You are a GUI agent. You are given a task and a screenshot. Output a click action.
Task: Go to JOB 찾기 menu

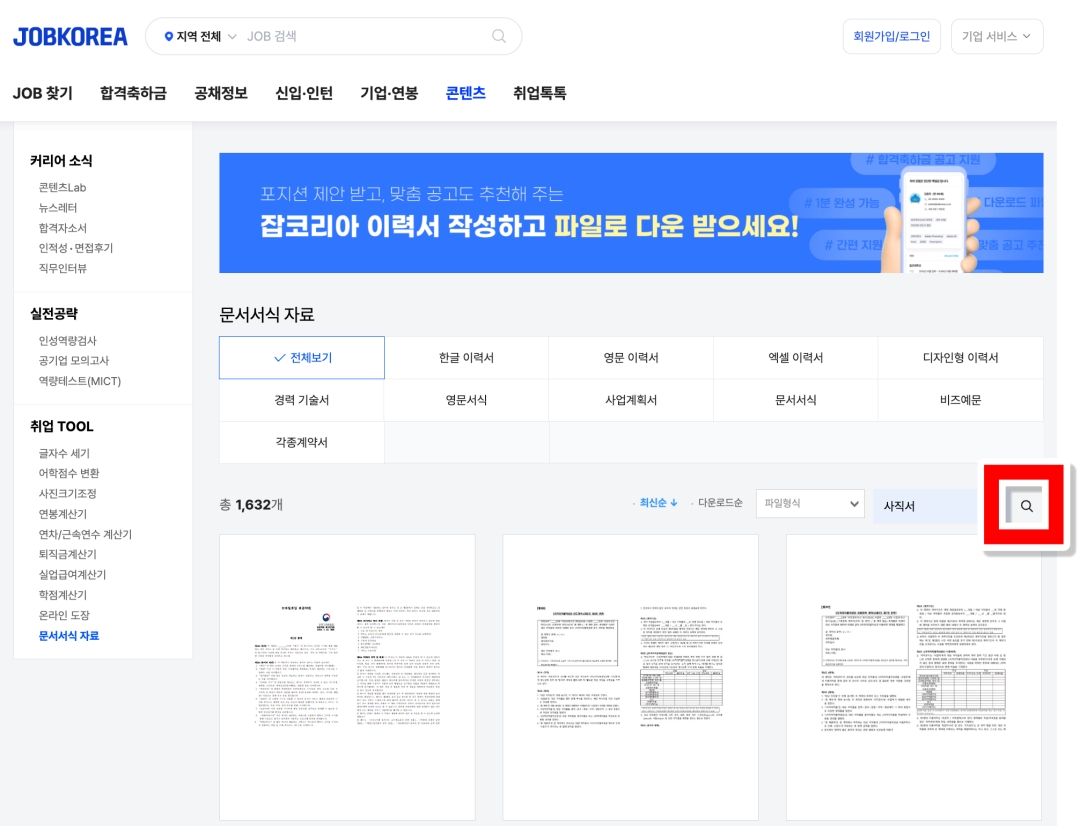tap(43, 93)
